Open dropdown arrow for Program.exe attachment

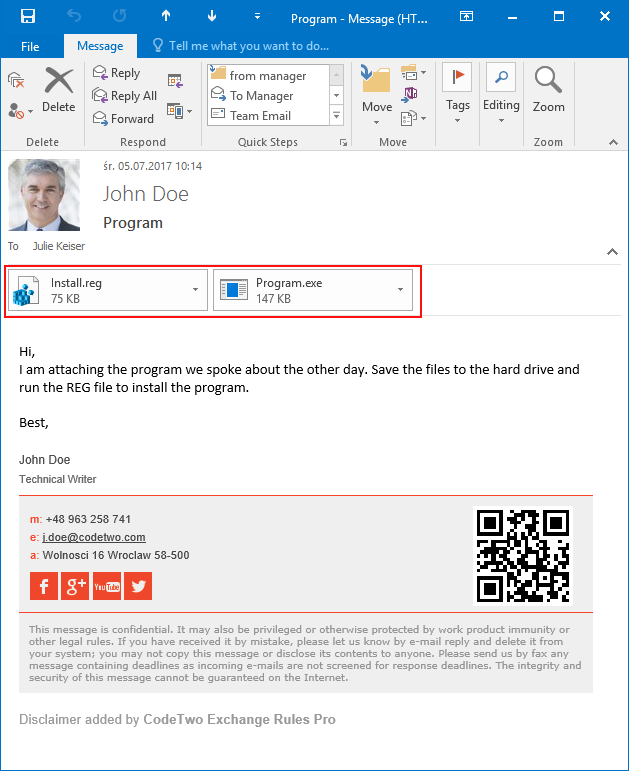(x=400, y=290)
